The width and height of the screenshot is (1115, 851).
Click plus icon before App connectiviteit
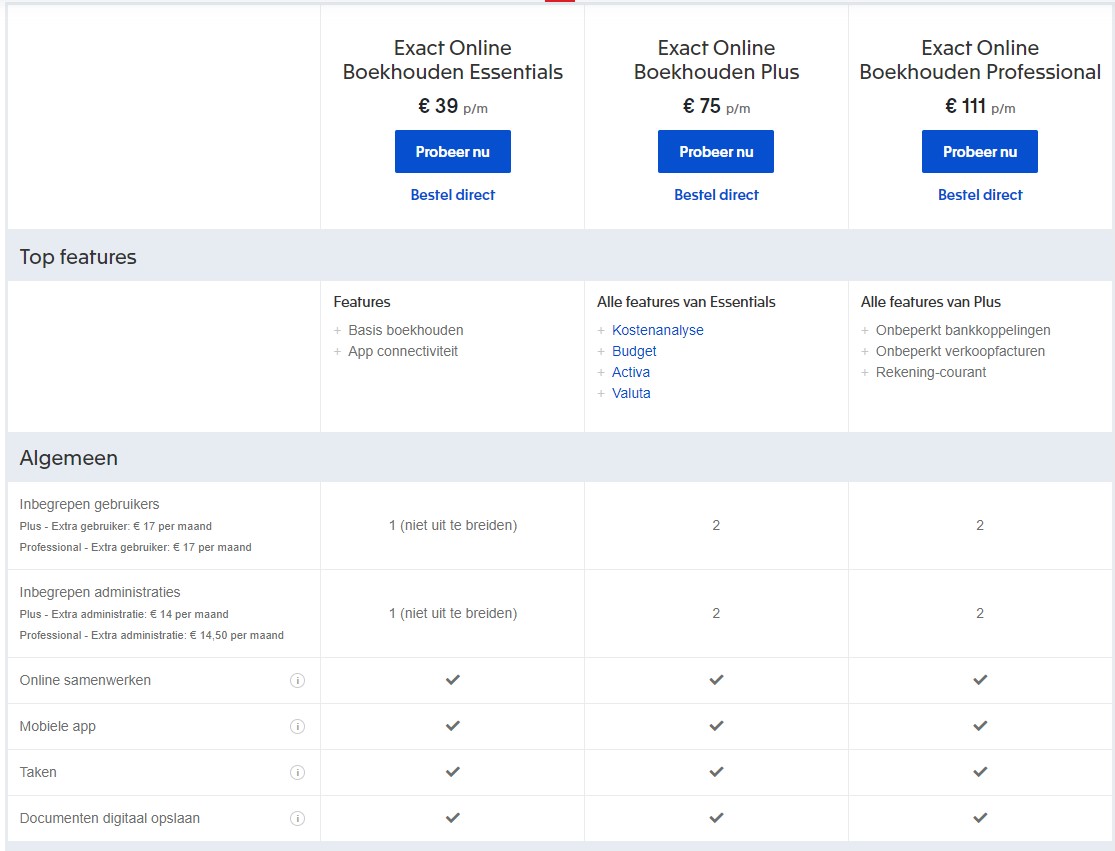(338, 351)
